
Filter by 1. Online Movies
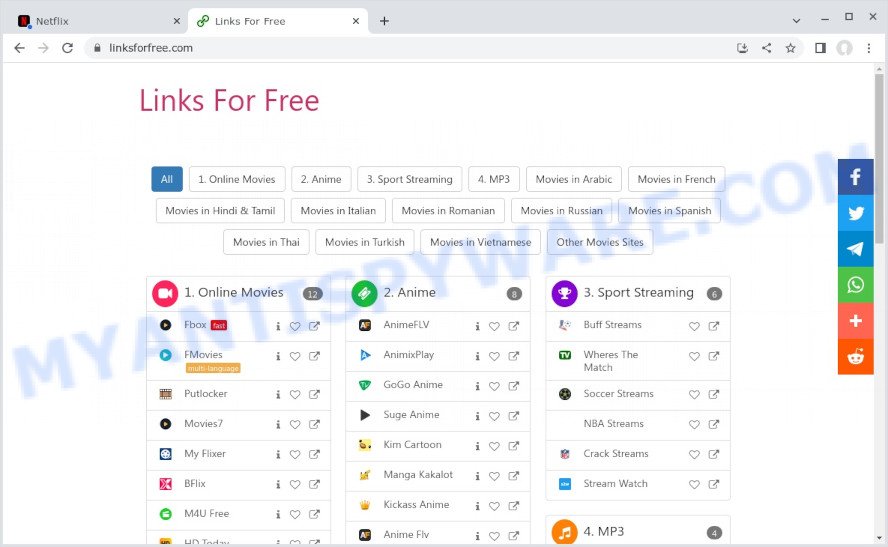click(237, 179)
